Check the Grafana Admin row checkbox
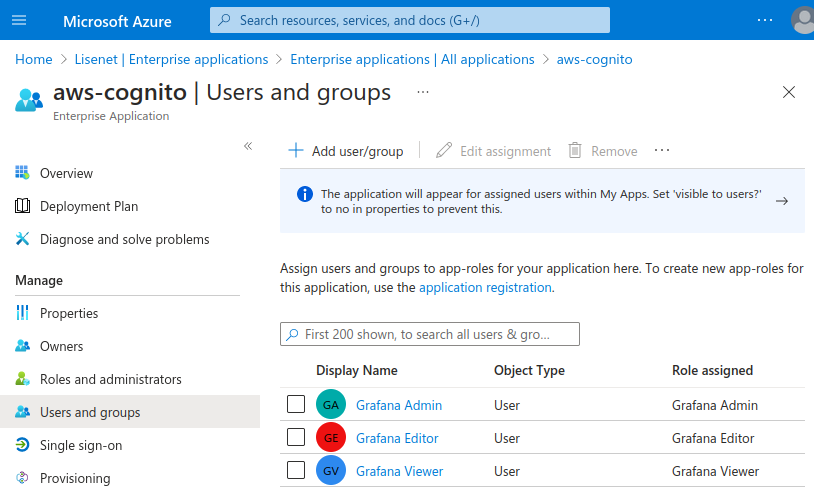Image resolution: width=814 pixels, height=503 pixels. point(296,404)
